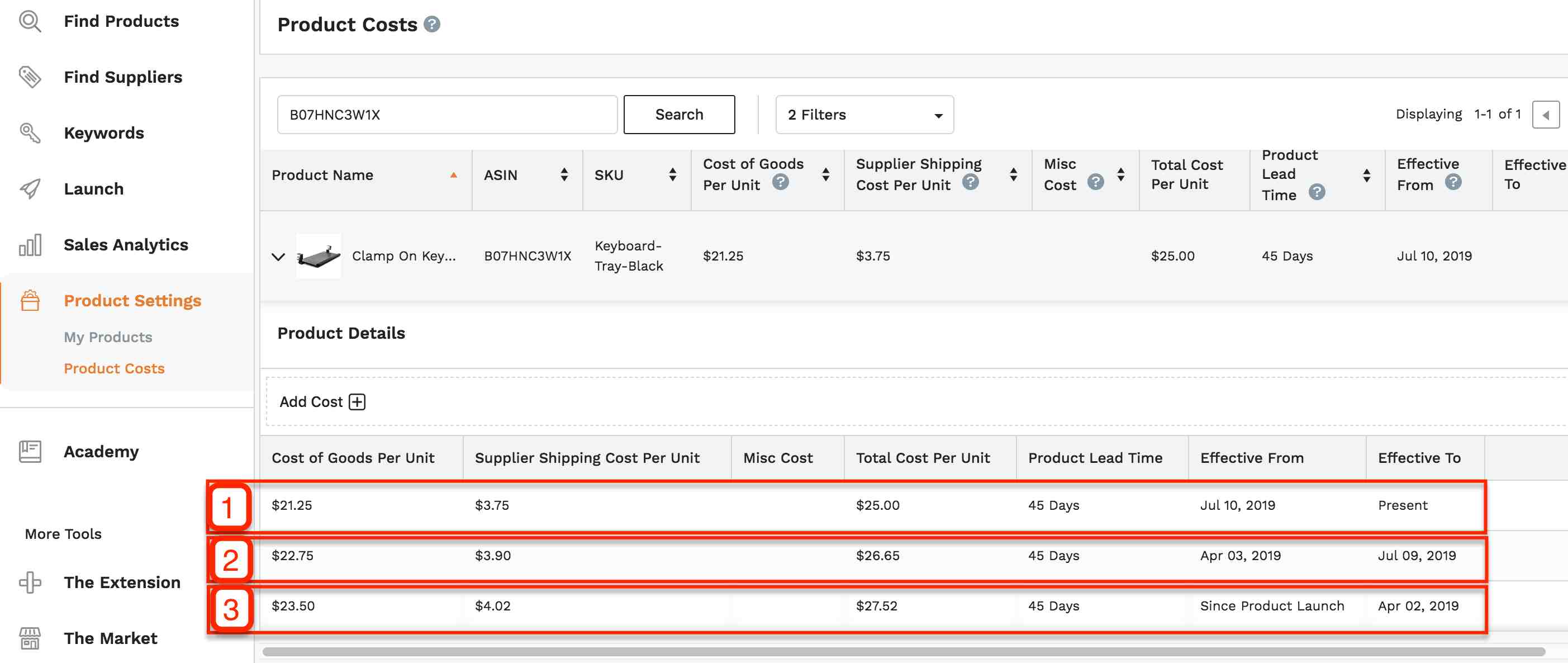
Task: Open help next to Product Costs title
Action: [x=432, y=25]
